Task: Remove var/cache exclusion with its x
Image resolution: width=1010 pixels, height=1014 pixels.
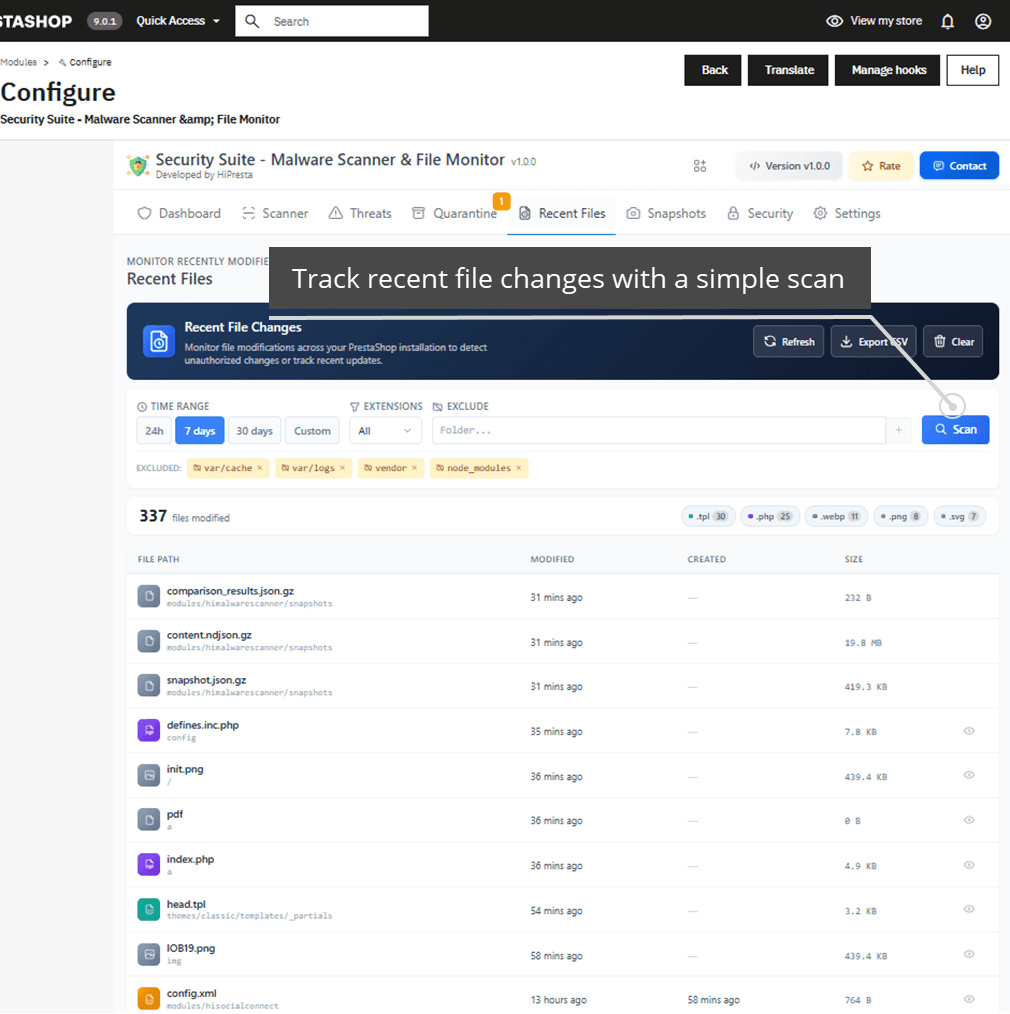Action: (260, 468)
